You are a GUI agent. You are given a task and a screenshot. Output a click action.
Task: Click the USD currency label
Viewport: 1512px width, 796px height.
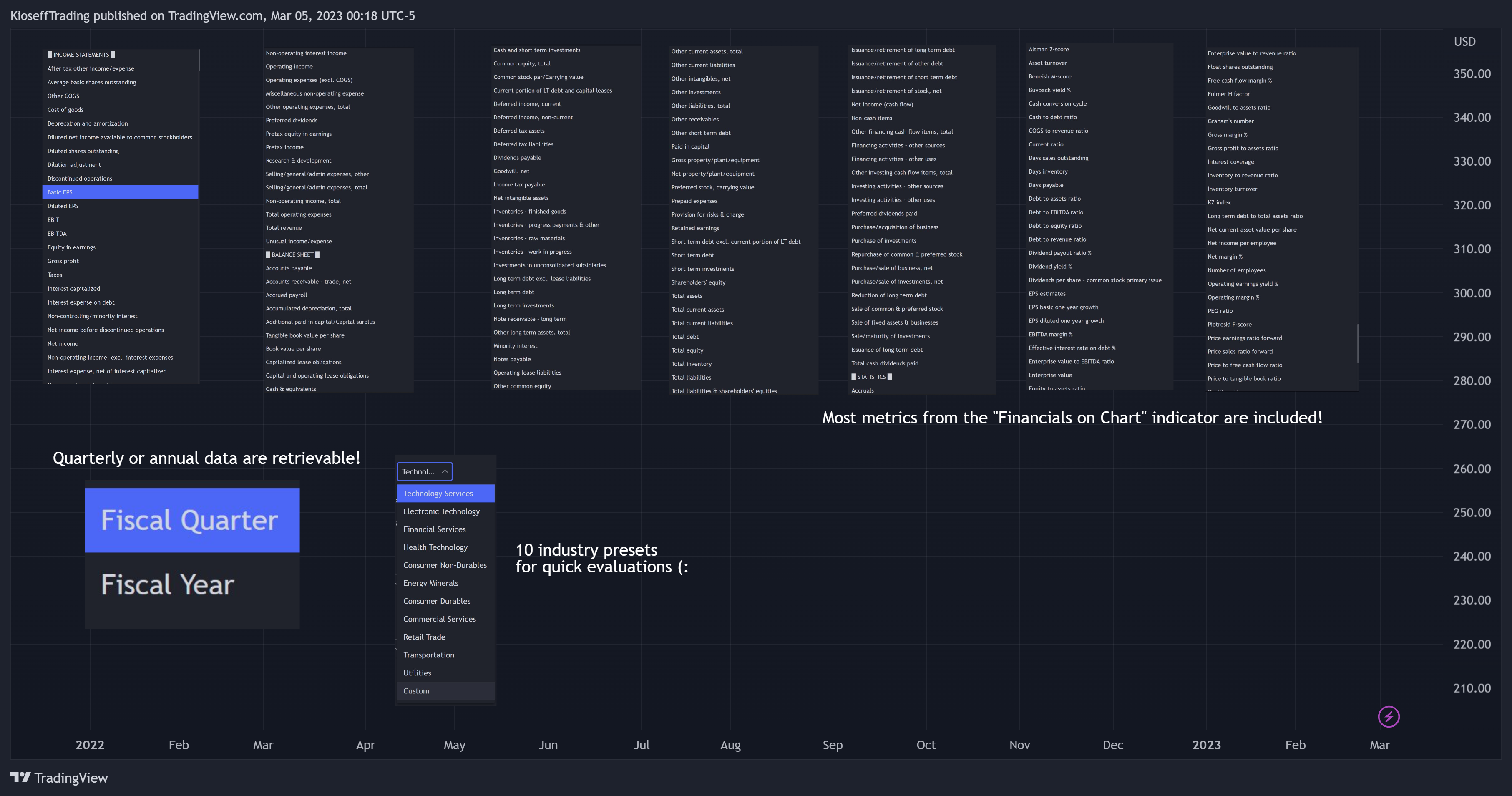coord(1464,42)
